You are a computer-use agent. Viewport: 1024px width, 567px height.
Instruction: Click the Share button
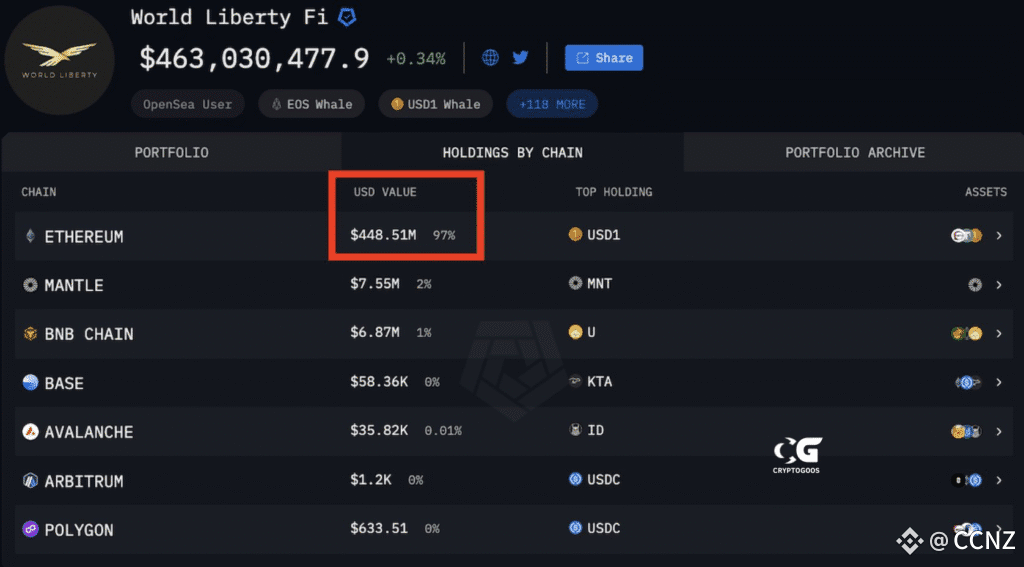point(604,58)
